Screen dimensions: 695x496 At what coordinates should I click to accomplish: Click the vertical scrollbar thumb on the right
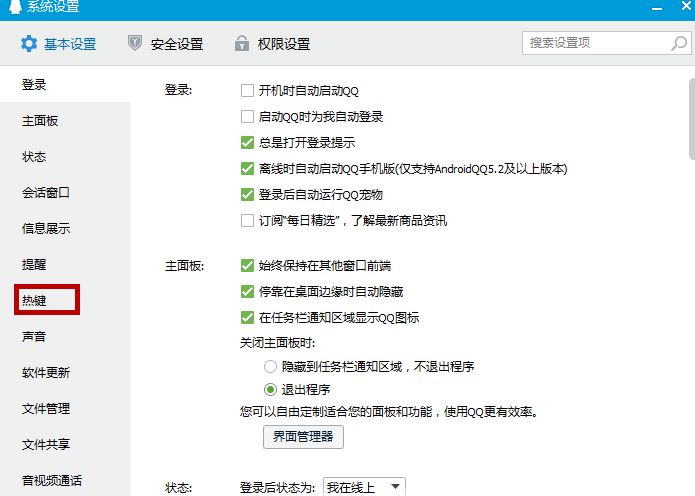[692, 118]
